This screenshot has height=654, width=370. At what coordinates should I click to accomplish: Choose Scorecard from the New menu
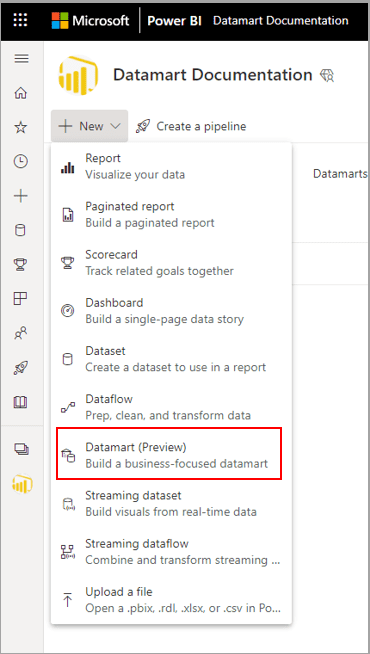coord(171,263)
